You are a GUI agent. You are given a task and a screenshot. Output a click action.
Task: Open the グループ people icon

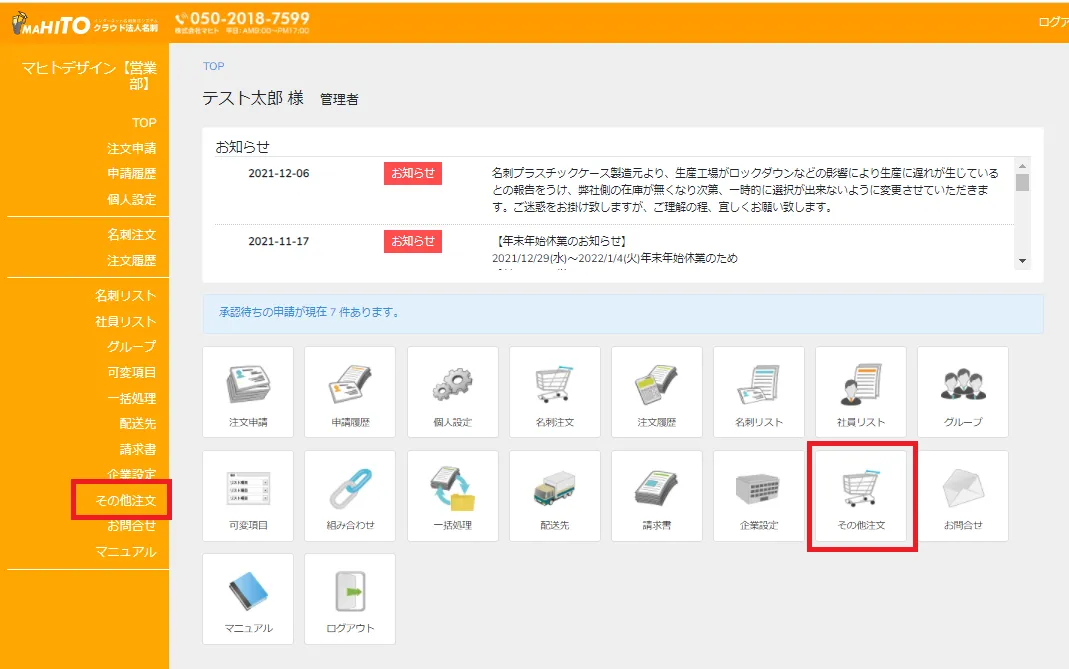962,385
